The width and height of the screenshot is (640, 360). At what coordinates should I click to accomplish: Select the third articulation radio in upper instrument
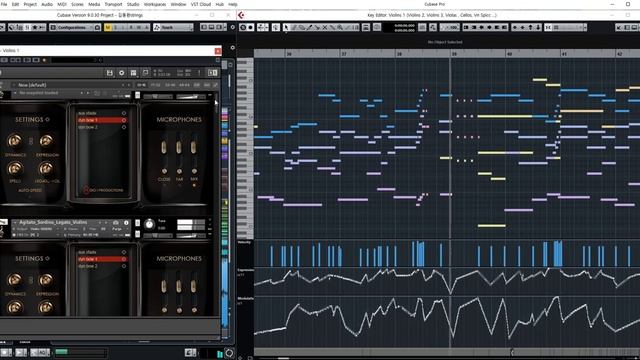tap(124, 127)
